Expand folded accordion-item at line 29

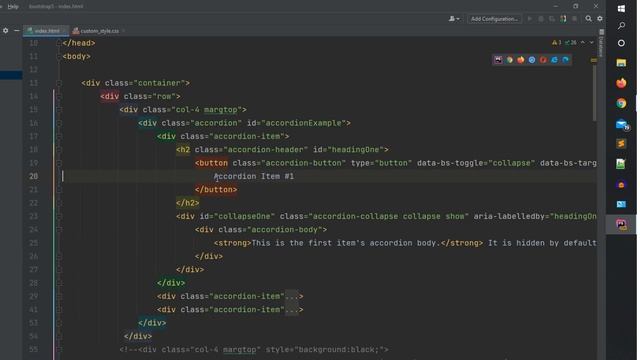tap(59, 296)
